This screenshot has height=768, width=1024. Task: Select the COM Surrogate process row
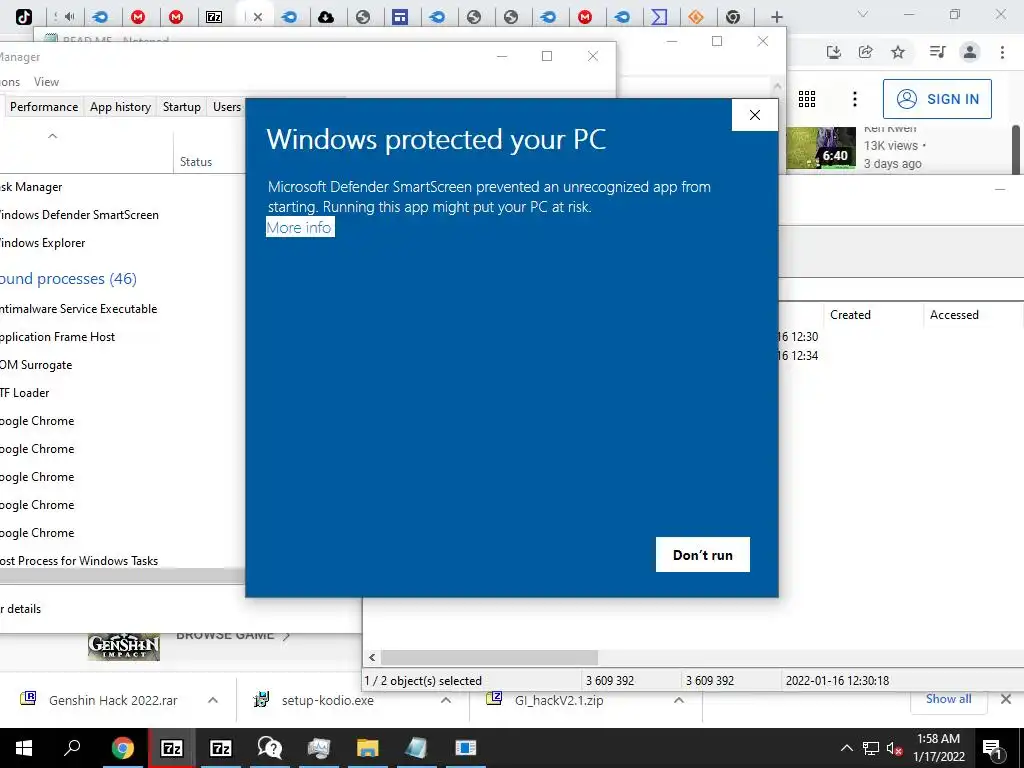pyautogui.click(x=122, y=365)
